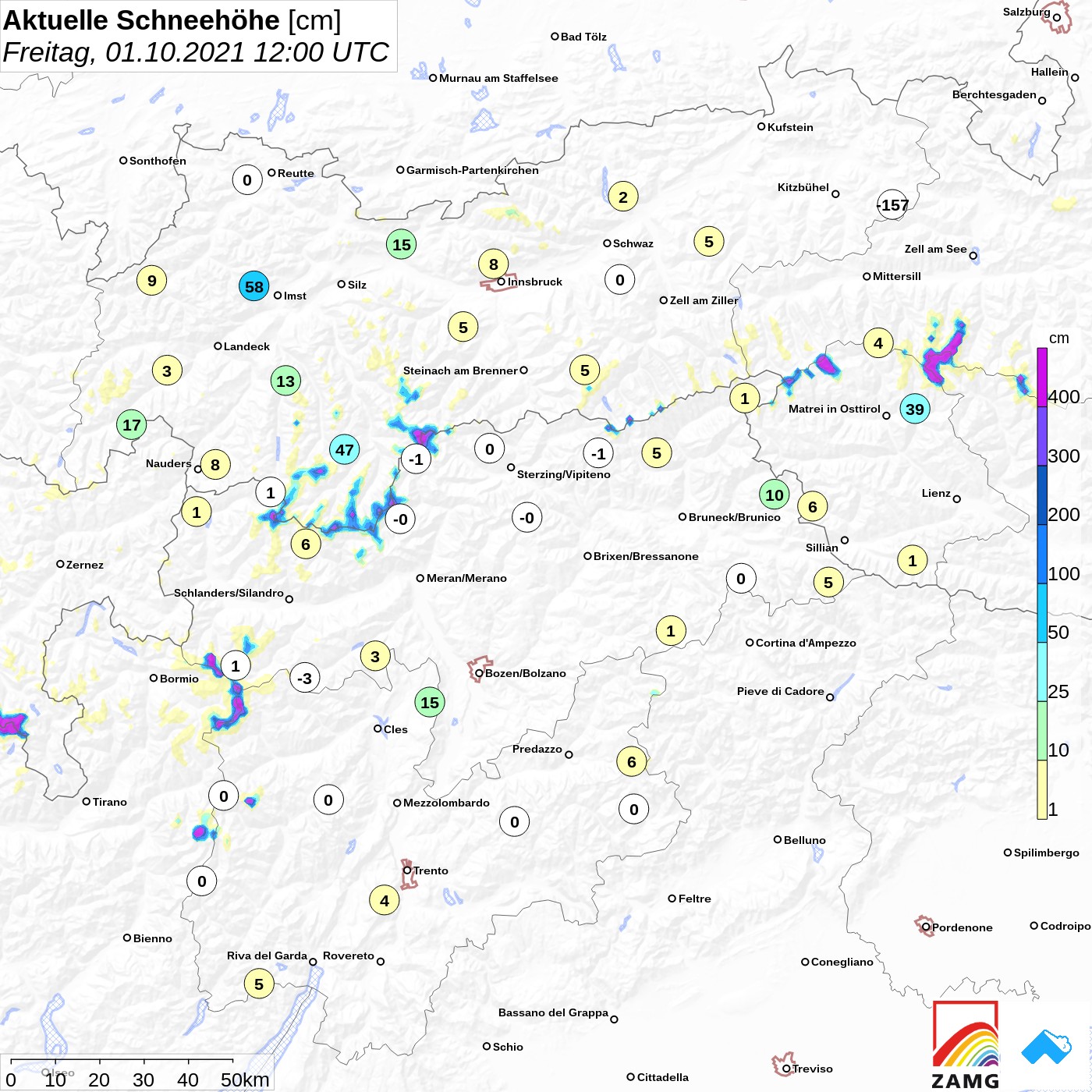Select the 15 cm marker near Cles

[430, 702]
